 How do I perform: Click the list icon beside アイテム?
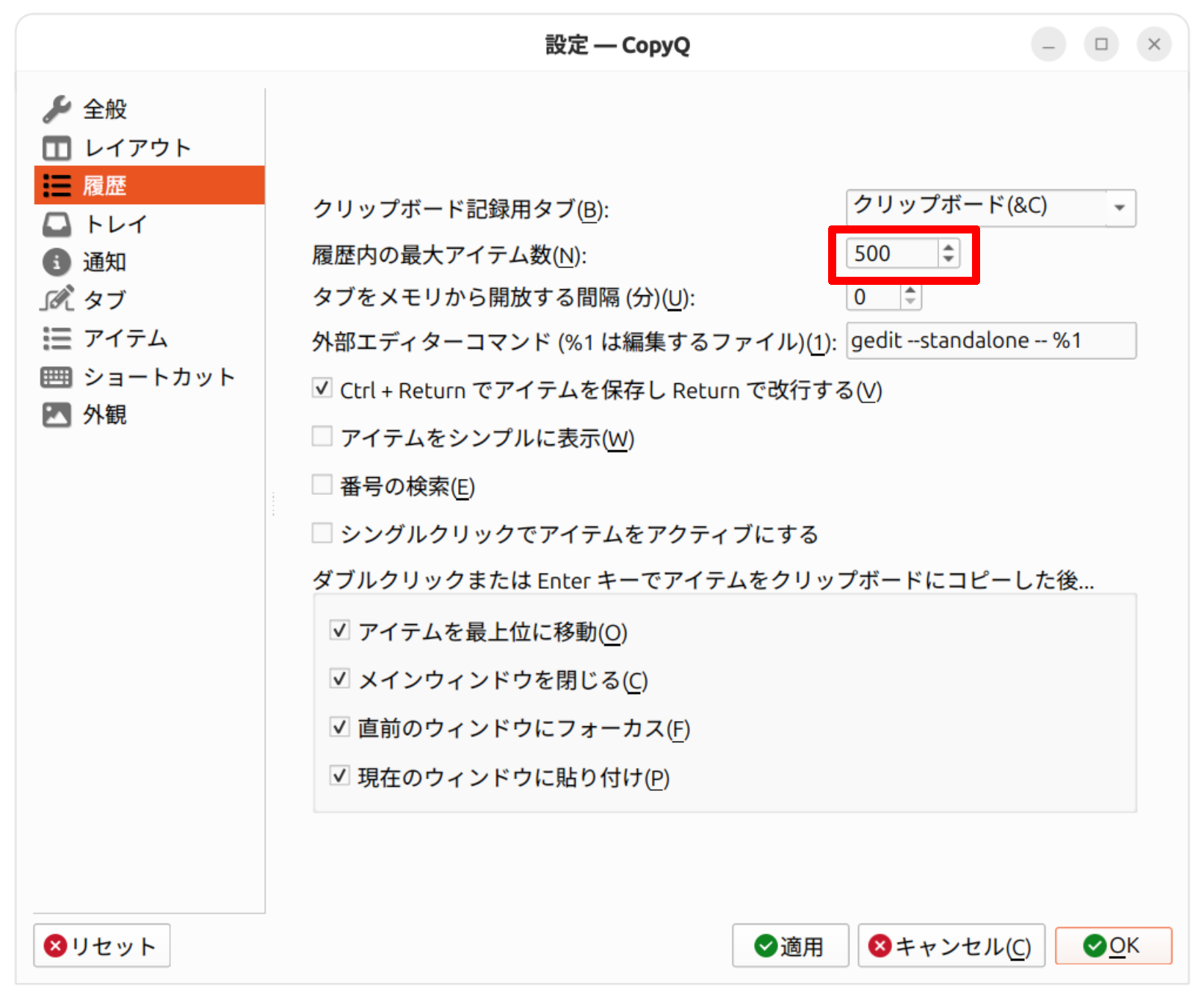coord(57,338)
